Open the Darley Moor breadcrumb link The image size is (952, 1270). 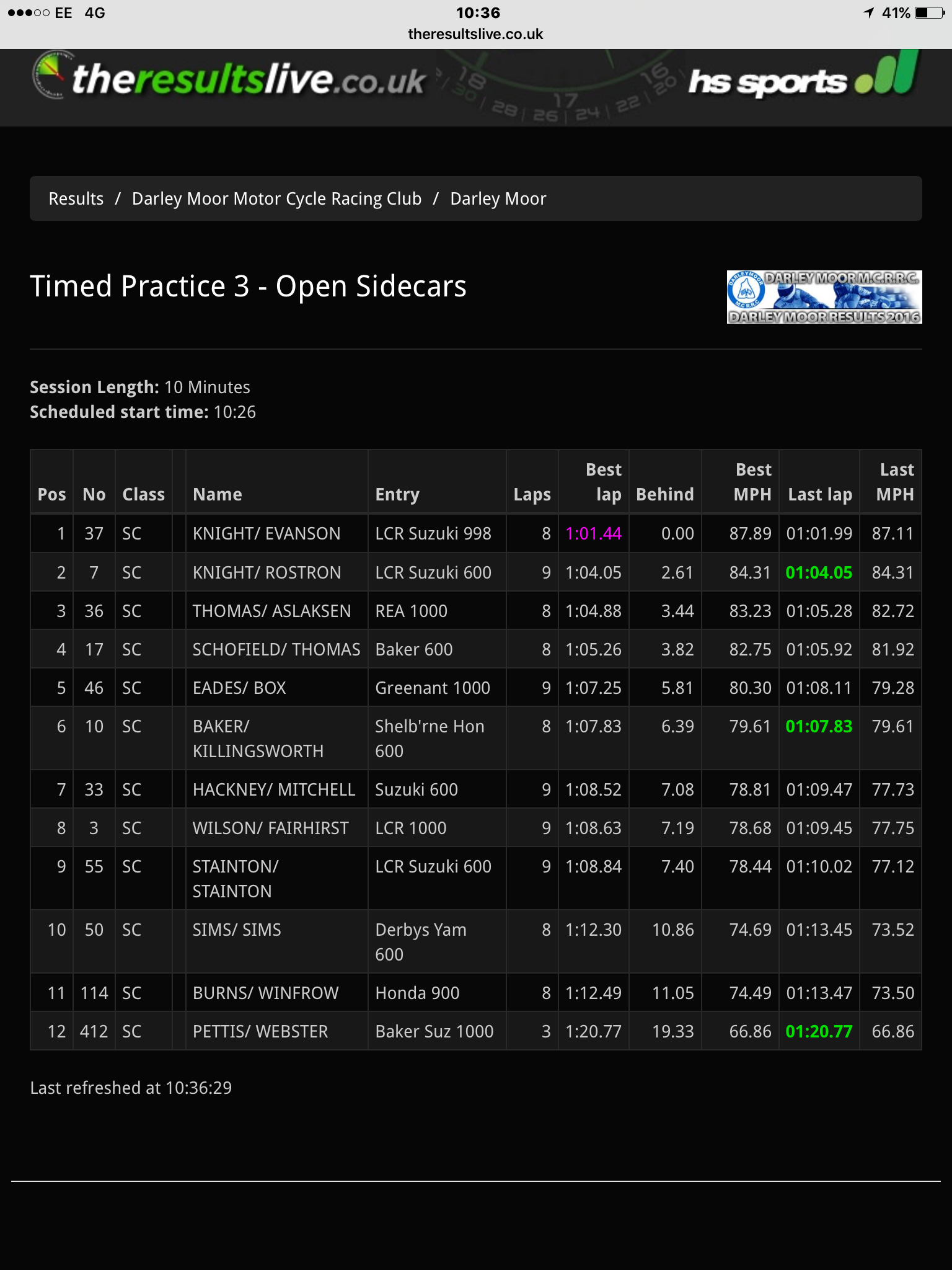point(498,198)
